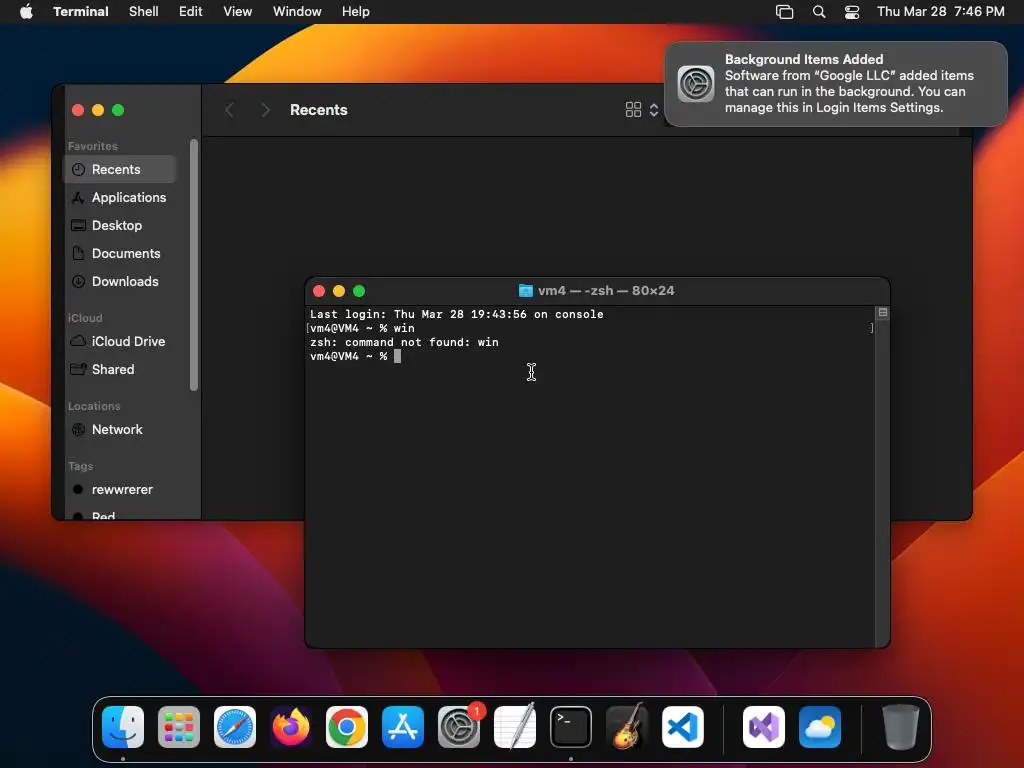Click the date and time in menu bar
1024x768 pixels.
[x=940, y=11]
